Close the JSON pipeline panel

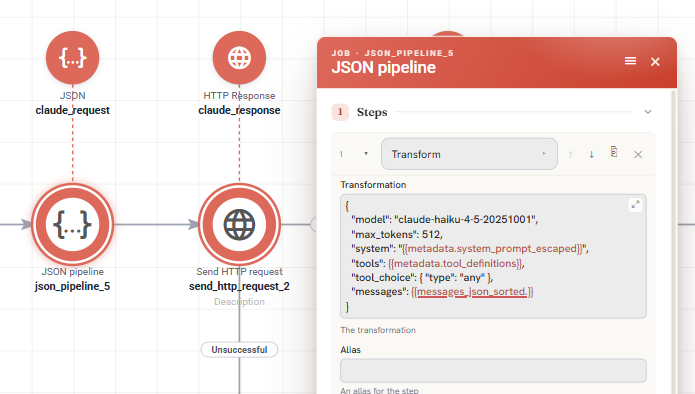[655, 62]
